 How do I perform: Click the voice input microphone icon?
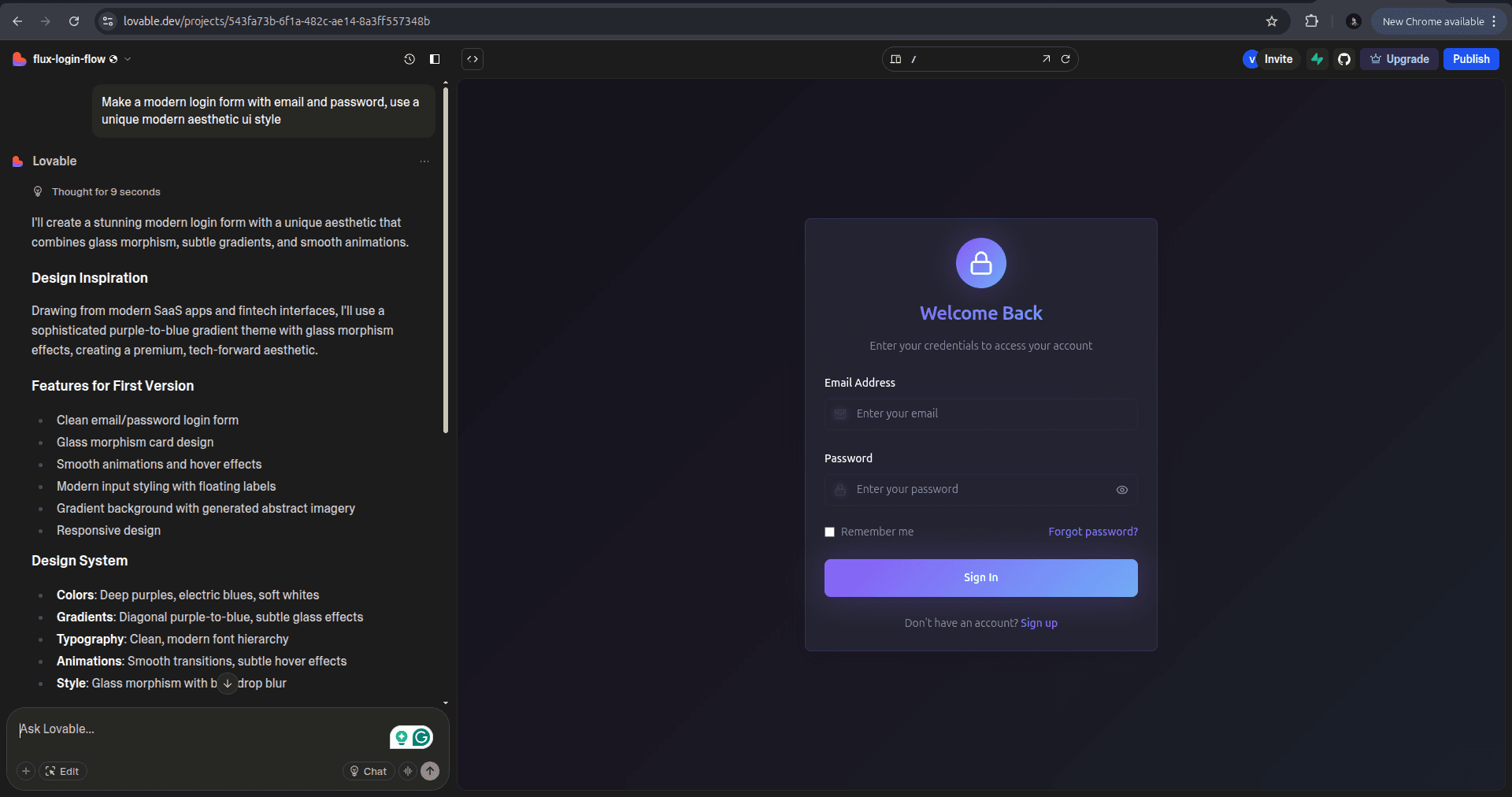point(408,771)
